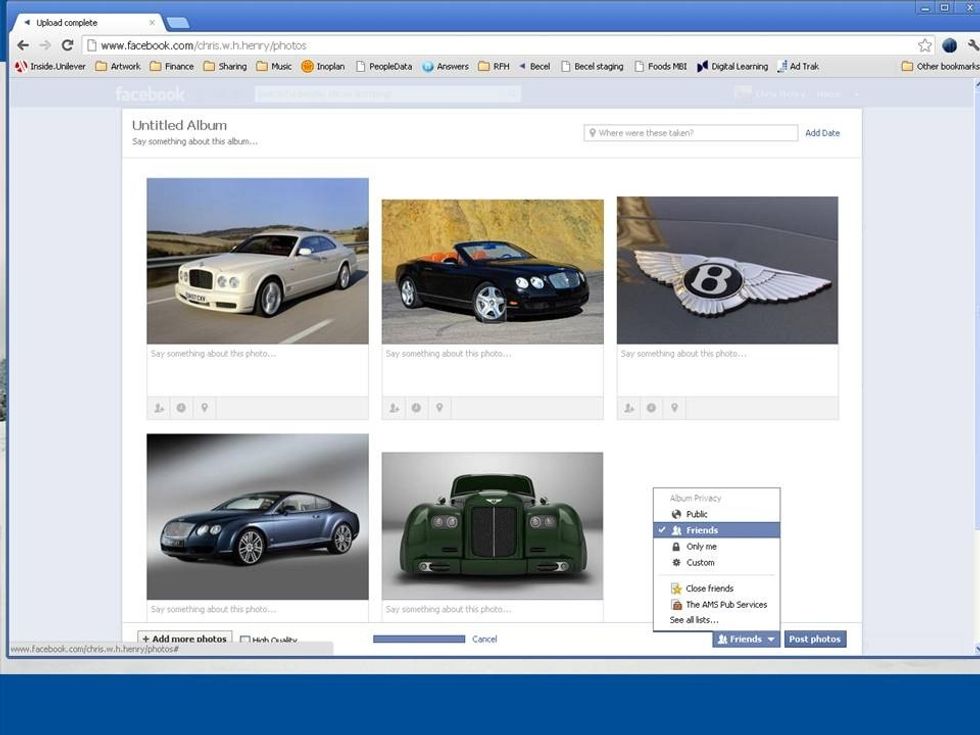Open Artwork bookmarks folder

[x=118, y=66]
